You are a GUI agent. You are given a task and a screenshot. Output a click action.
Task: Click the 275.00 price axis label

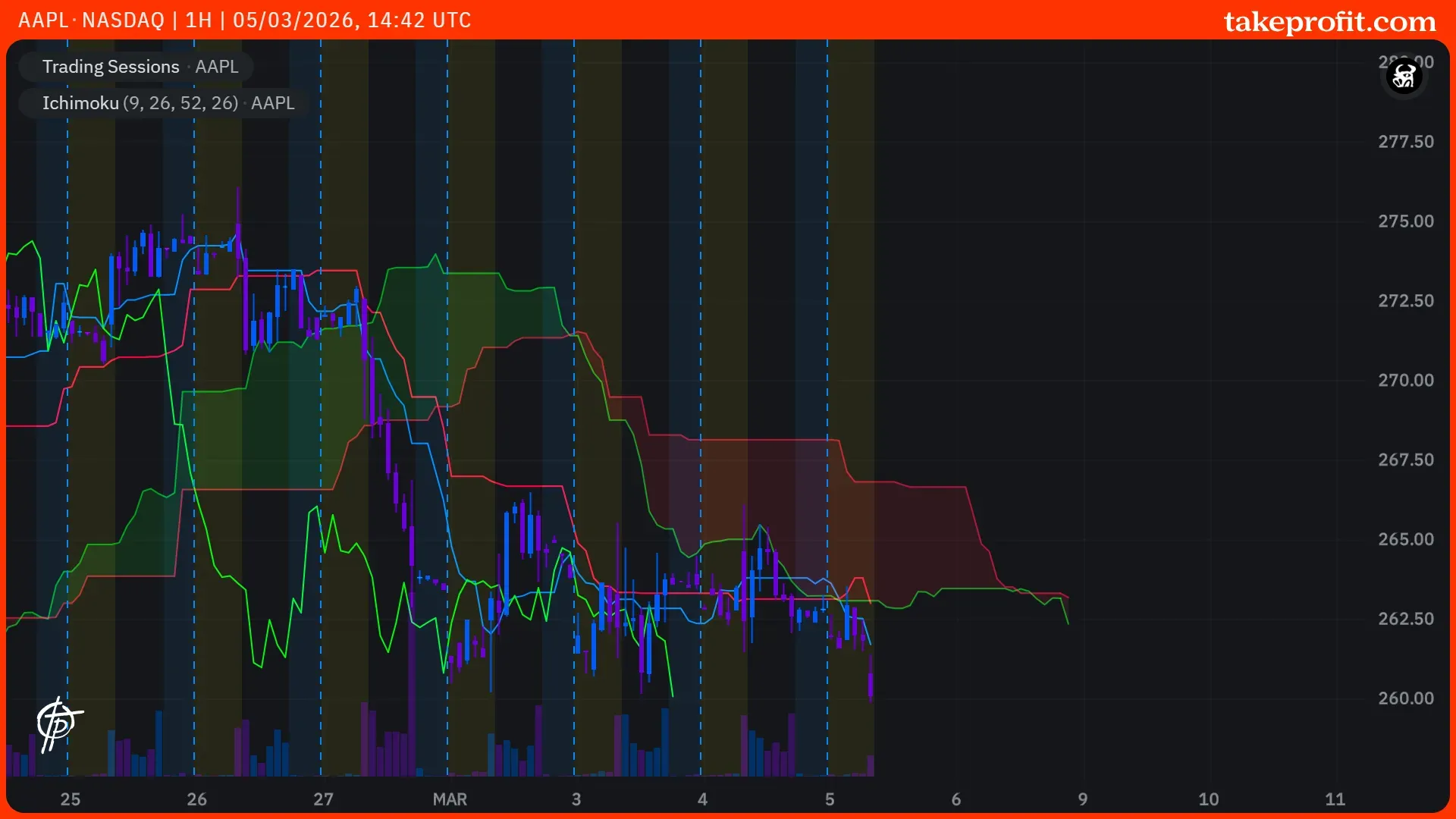pyautogui.click(x=1405, y=221)
